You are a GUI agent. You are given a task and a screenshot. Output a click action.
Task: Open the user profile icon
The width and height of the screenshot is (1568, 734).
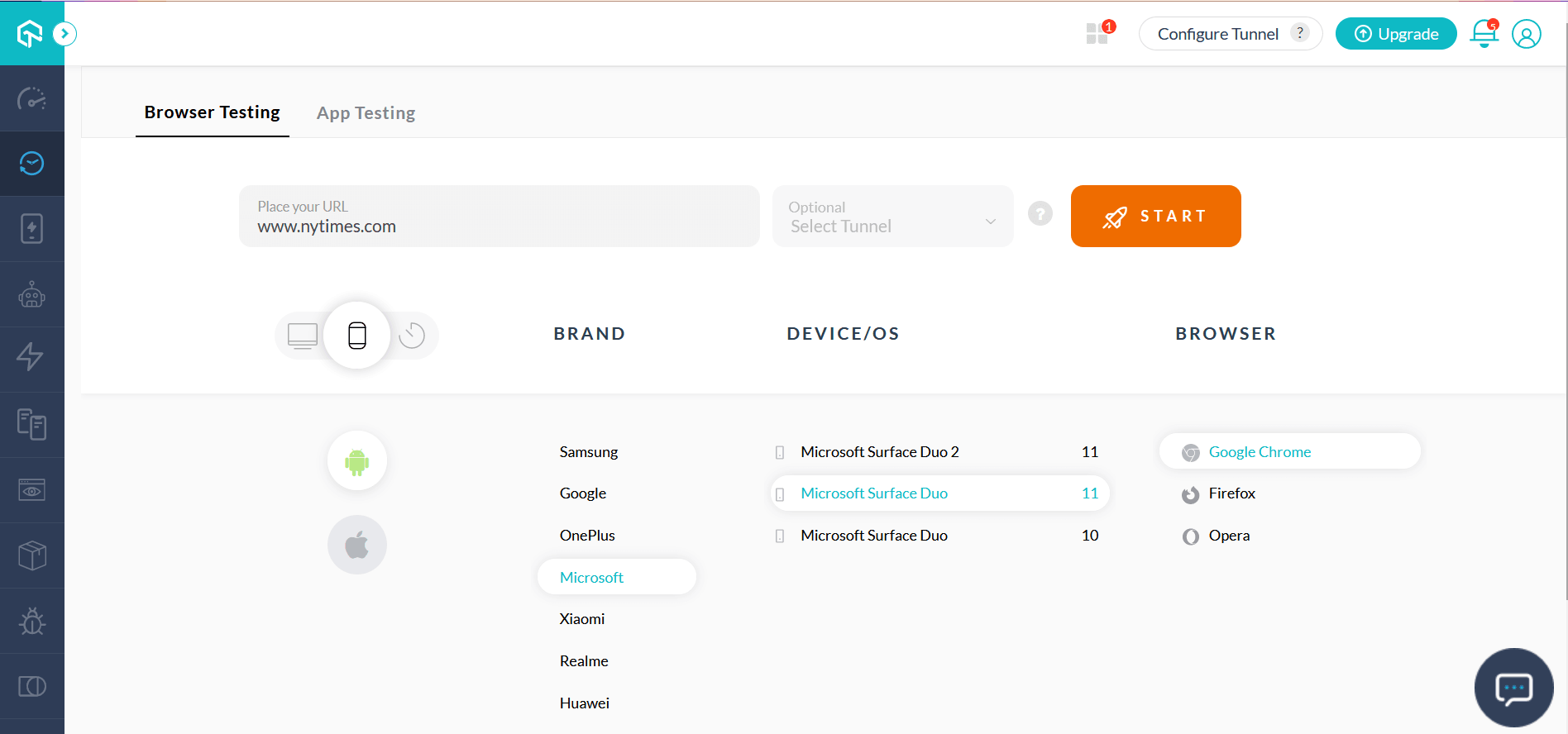pyautogui.click(x=1526, y=34)
